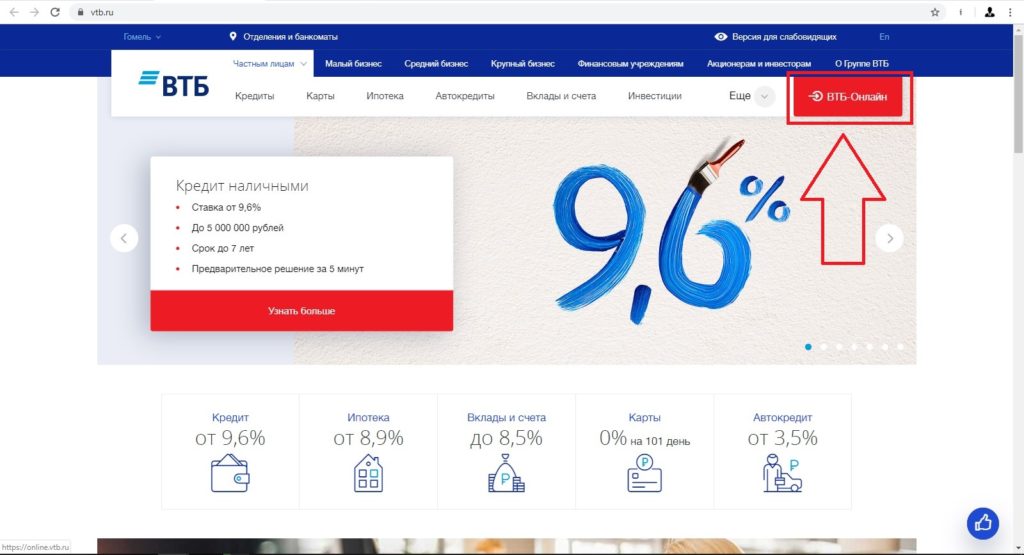Click the car icon under Автокредит
The image size is (1024, 555).
click(782, 473)
